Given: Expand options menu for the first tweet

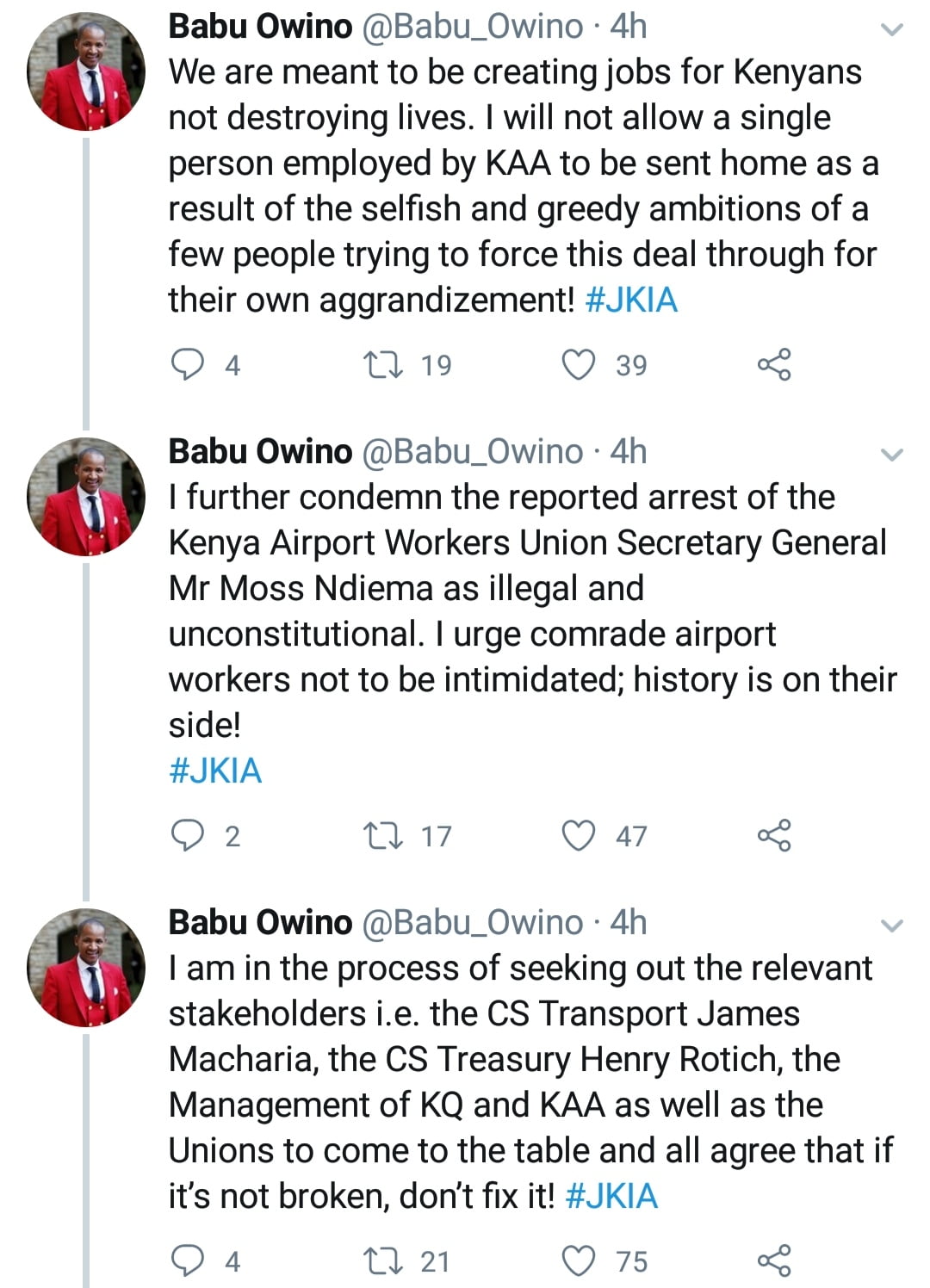Looking at the screenshot, I should [x=893, y=30].
